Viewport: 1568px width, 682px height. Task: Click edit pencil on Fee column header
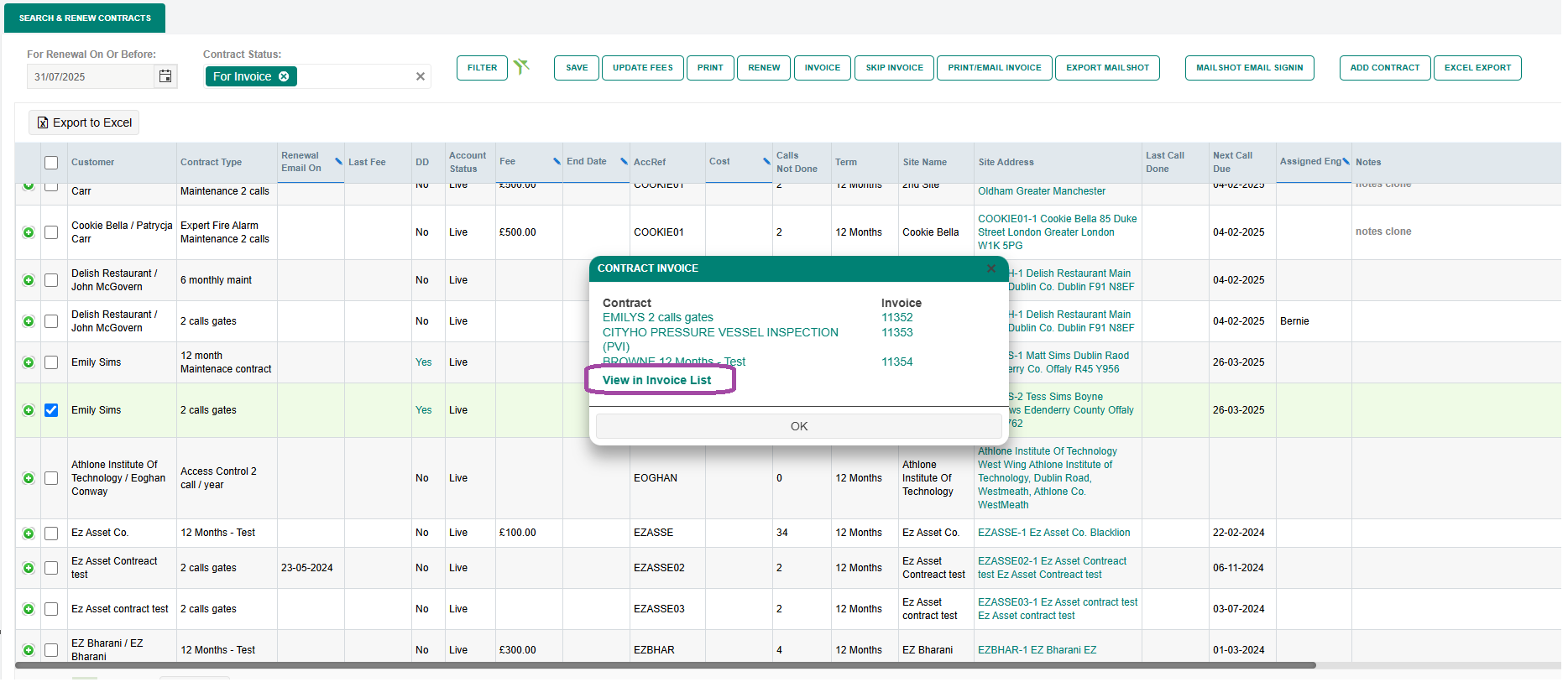click(557, 161)
